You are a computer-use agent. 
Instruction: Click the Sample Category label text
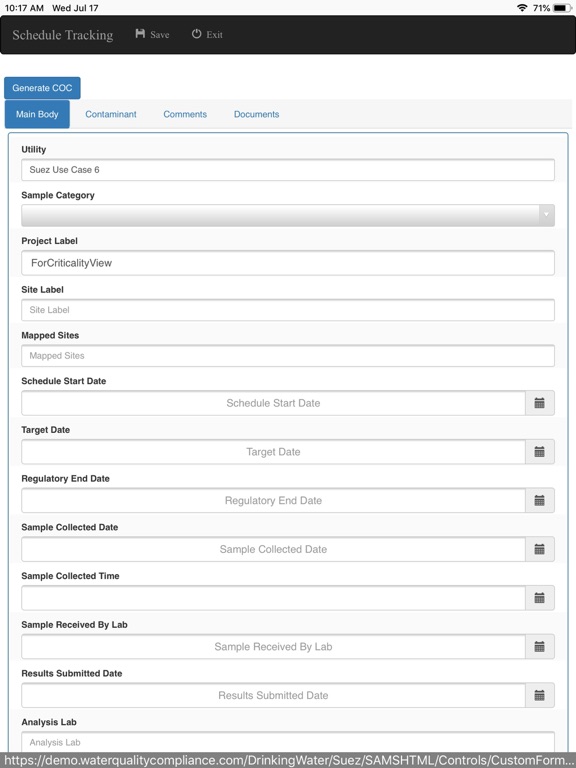pyautogui.click(x=58, y=195)
